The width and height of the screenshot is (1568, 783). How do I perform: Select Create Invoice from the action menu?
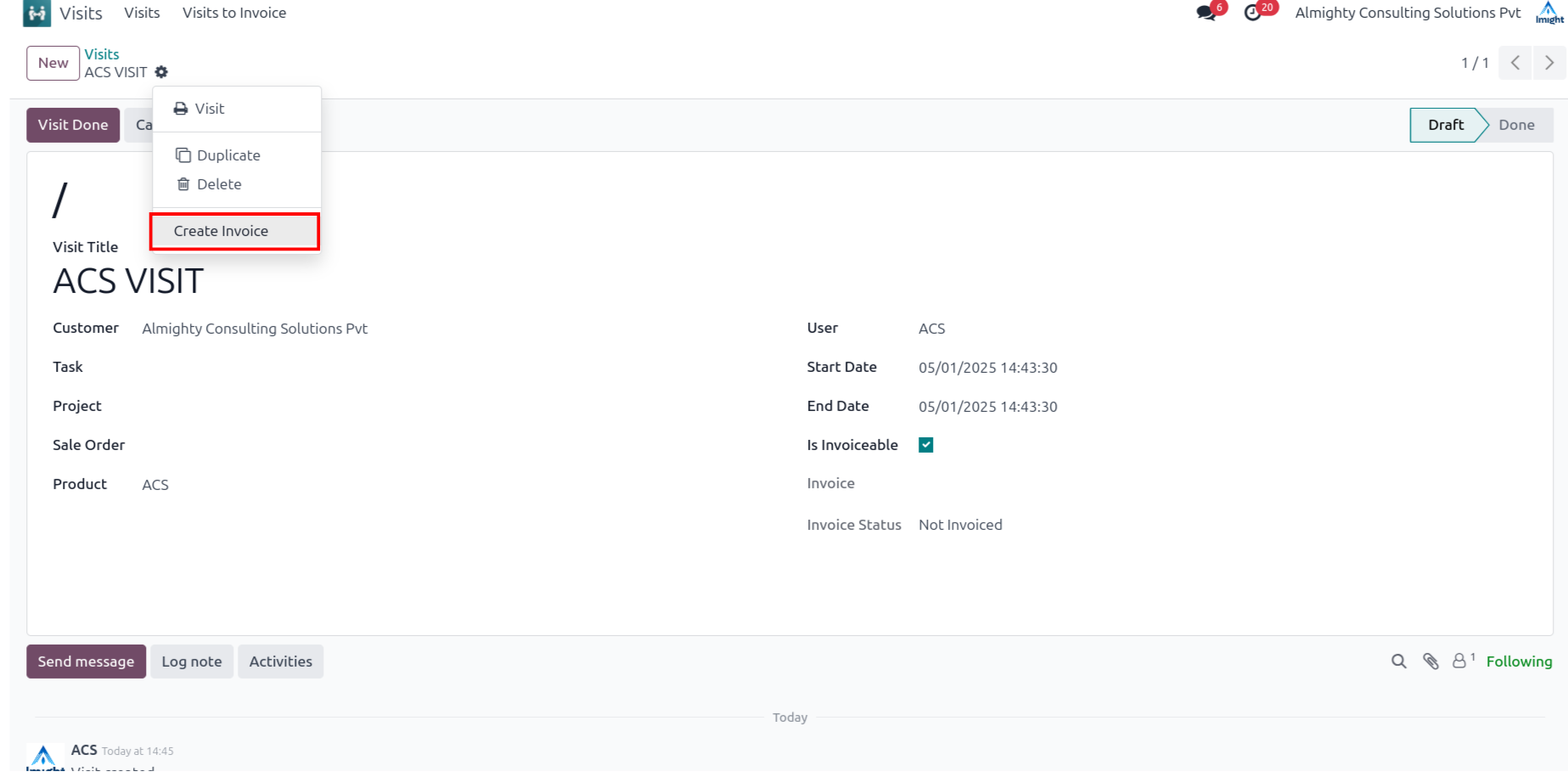click(x=222, y=231)
